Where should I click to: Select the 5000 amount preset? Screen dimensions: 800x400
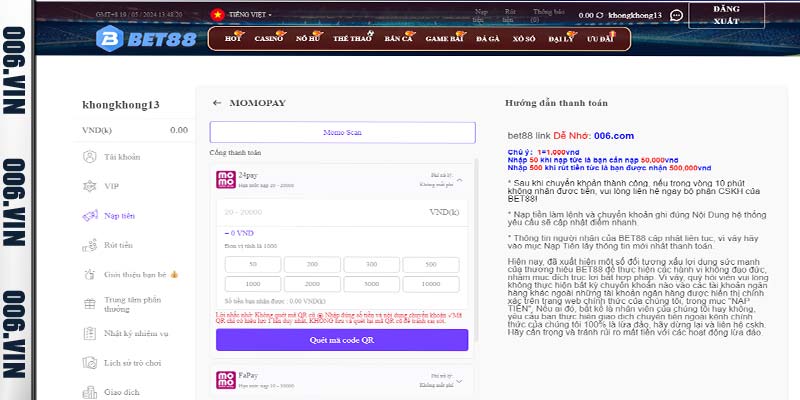pos(371,284)
